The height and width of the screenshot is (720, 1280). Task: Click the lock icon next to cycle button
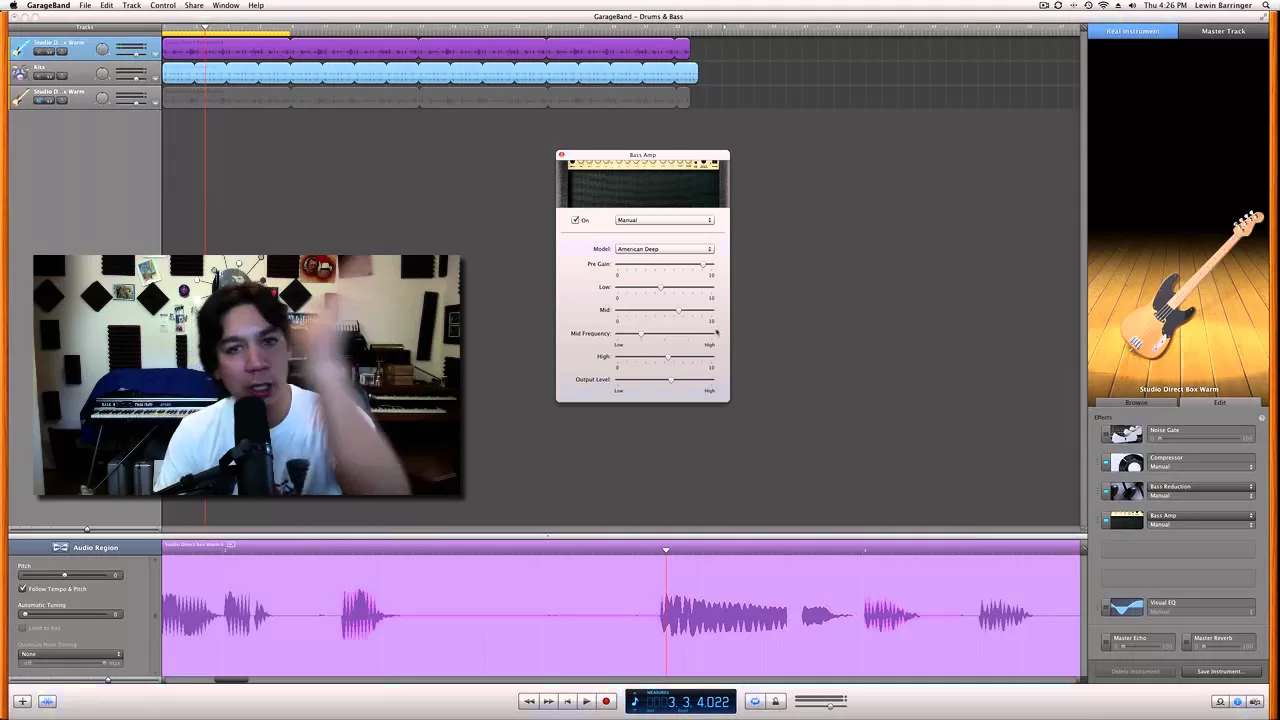pyautogui.click(x=775, y=702)
